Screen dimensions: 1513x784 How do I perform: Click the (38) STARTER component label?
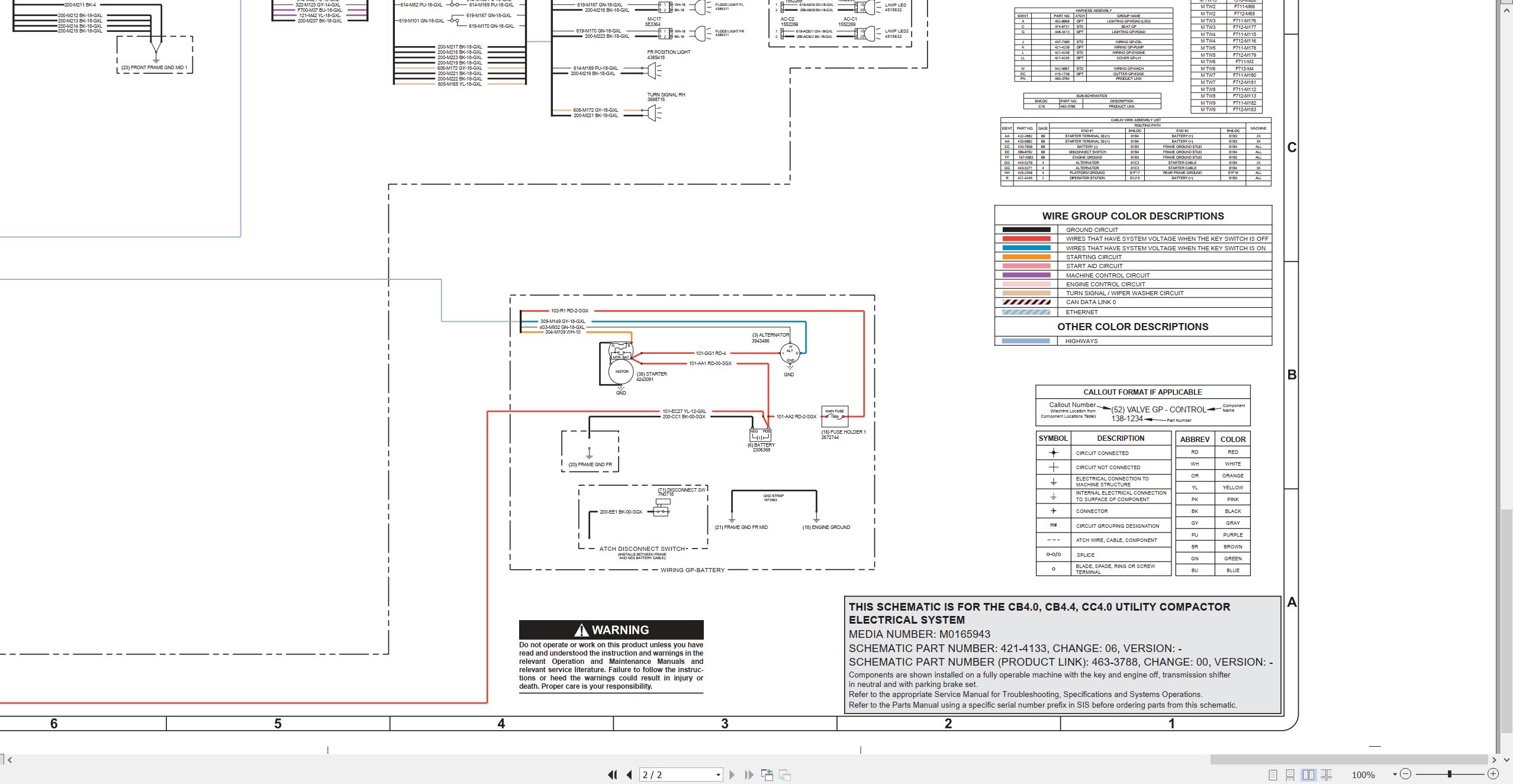pos(651,374)
